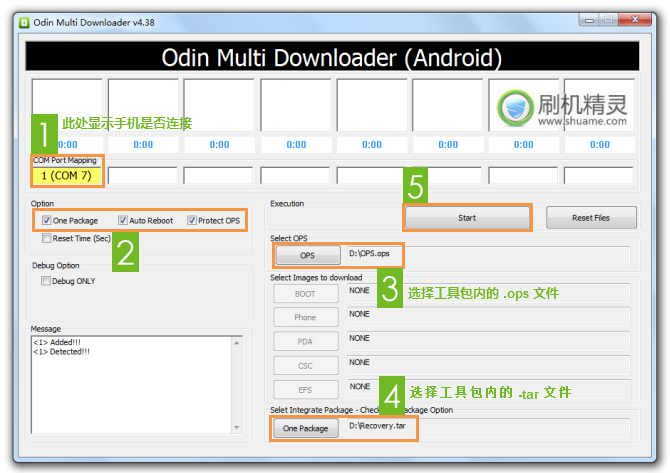Click the PDA image button
Screen dimensions: 670x473
[306, 341]
